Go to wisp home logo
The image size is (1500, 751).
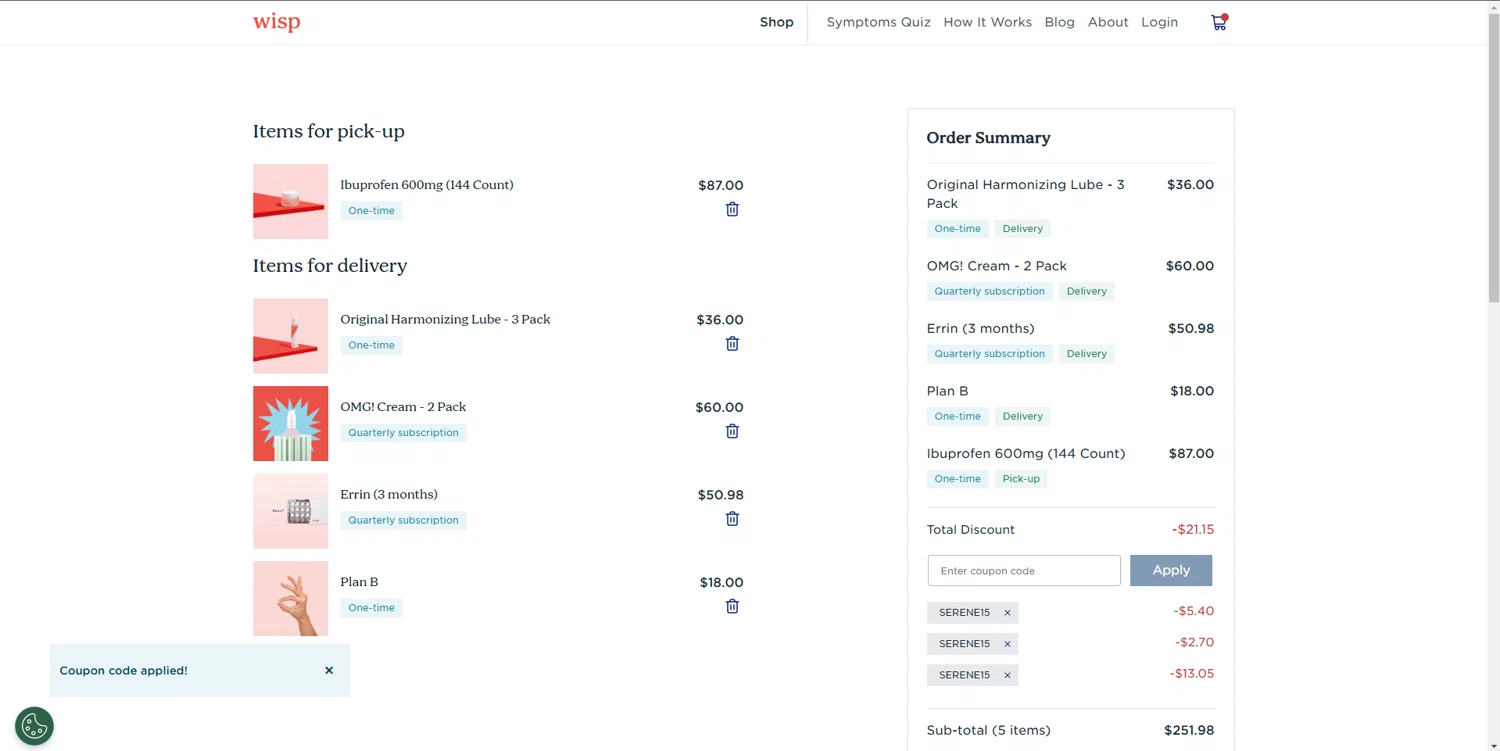tap(276, 22)
